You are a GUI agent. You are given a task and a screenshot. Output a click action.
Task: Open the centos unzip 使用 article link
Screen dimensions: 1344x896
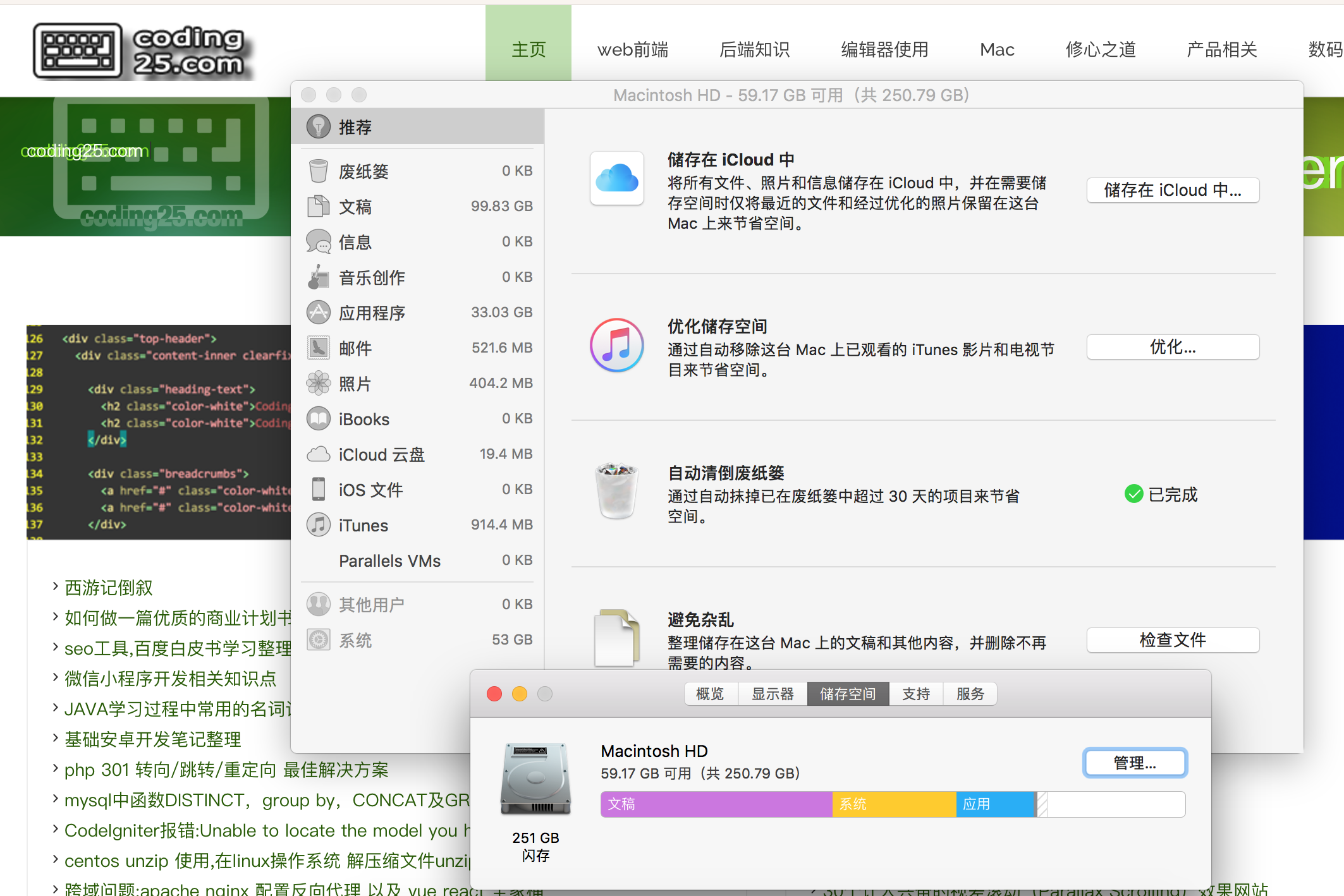click(267, 861)
